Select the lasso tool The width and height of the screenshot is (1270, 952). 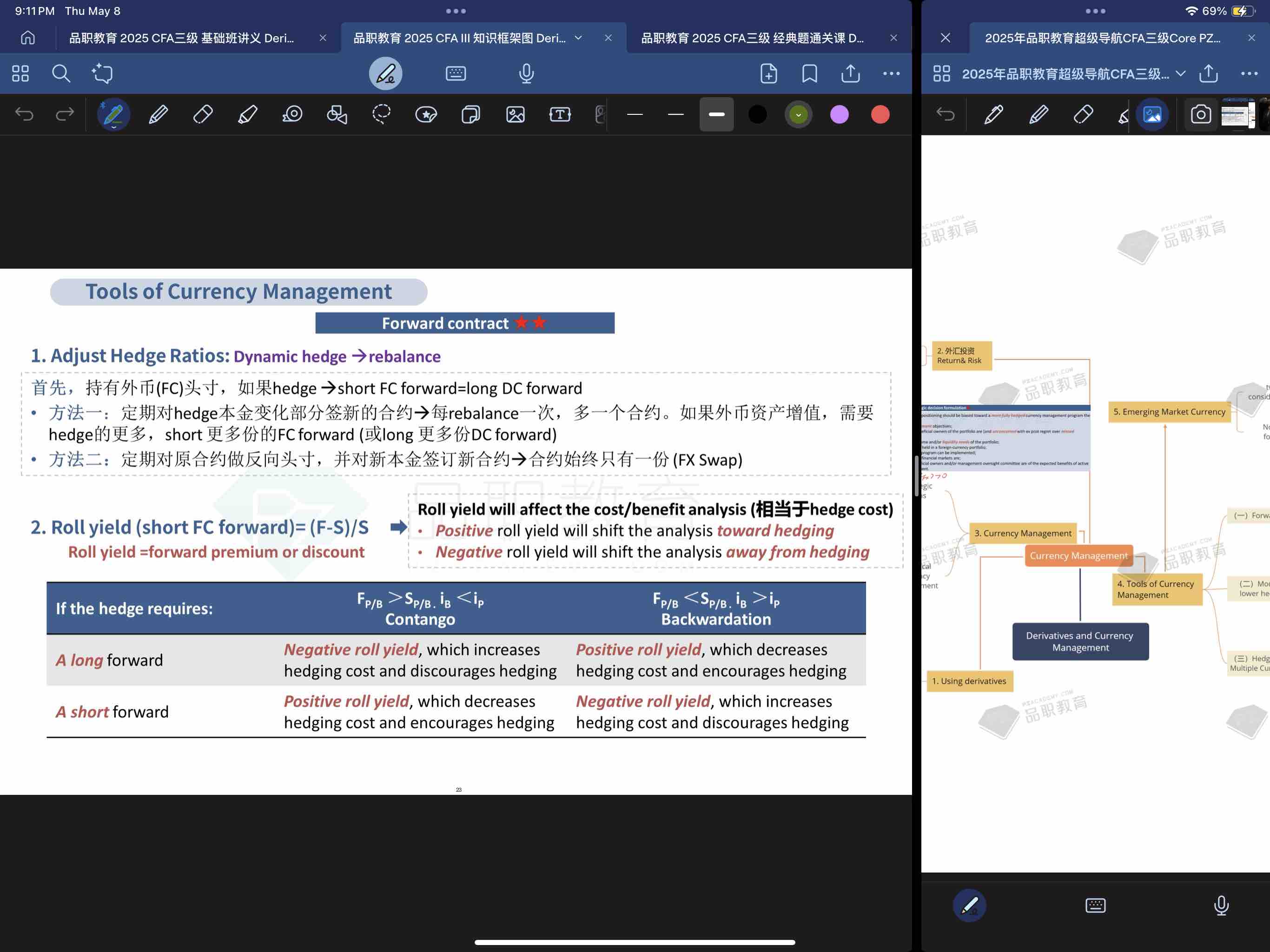(381, 114)
